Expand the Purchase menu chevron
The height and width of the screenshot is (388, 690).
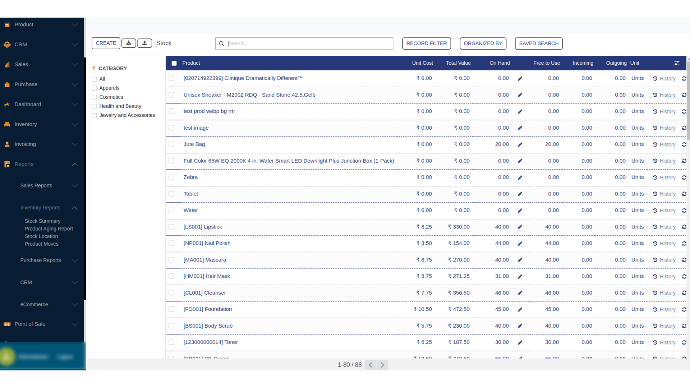point(75,84)
